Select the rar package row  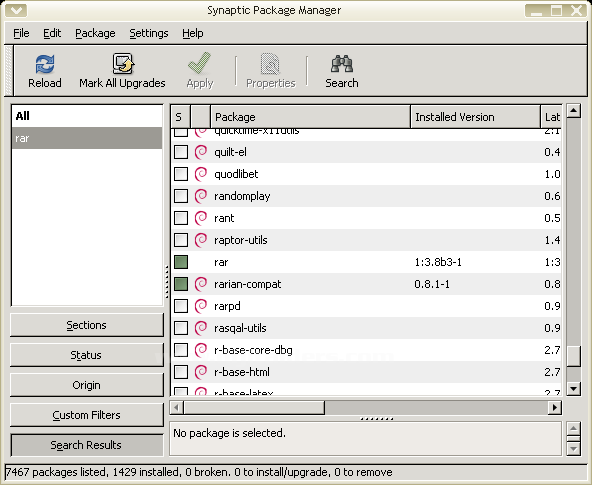[366, 262]
